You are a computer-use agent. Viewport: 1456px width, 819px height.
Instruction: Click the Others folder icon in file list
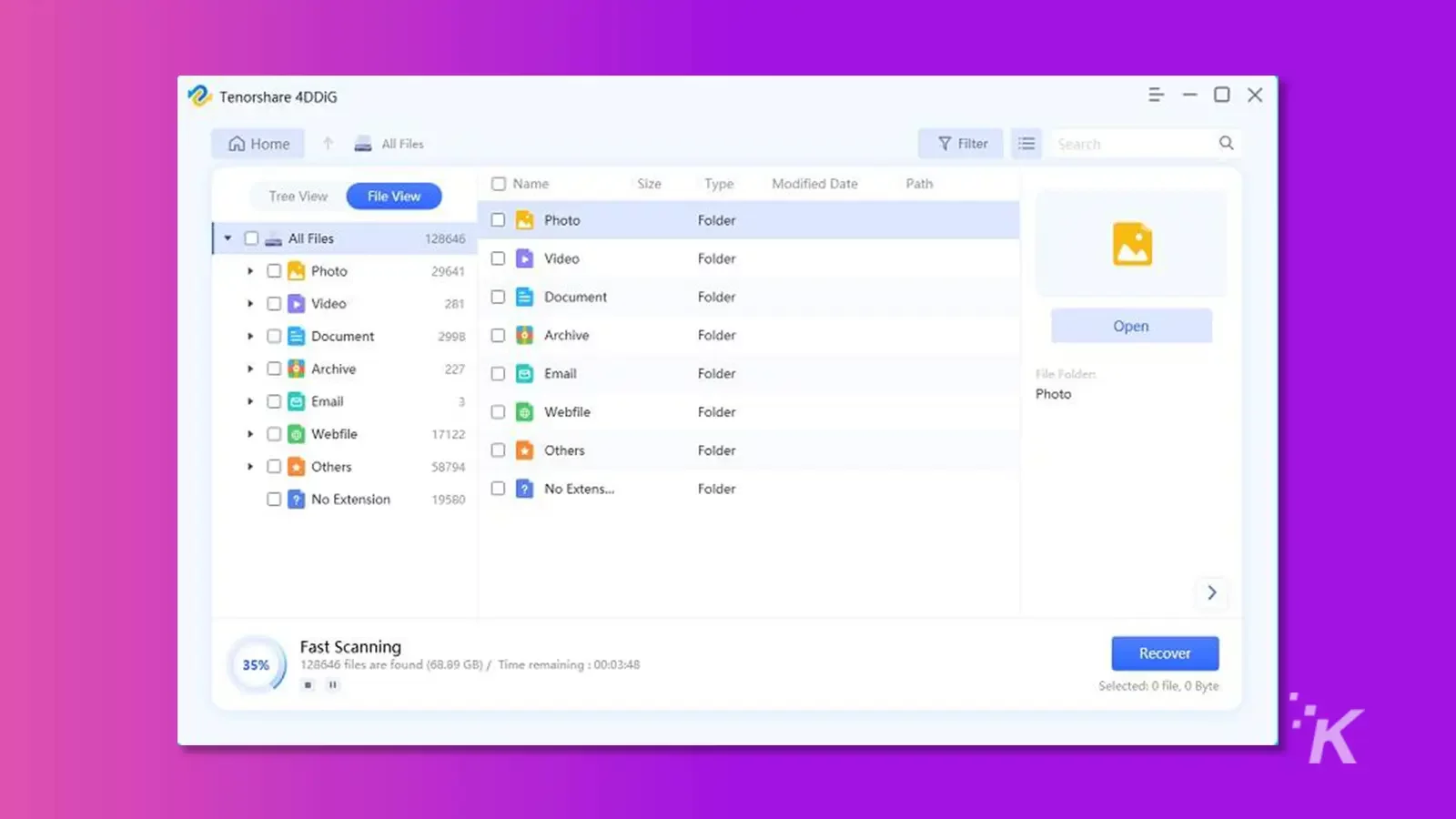pos(525,450)
